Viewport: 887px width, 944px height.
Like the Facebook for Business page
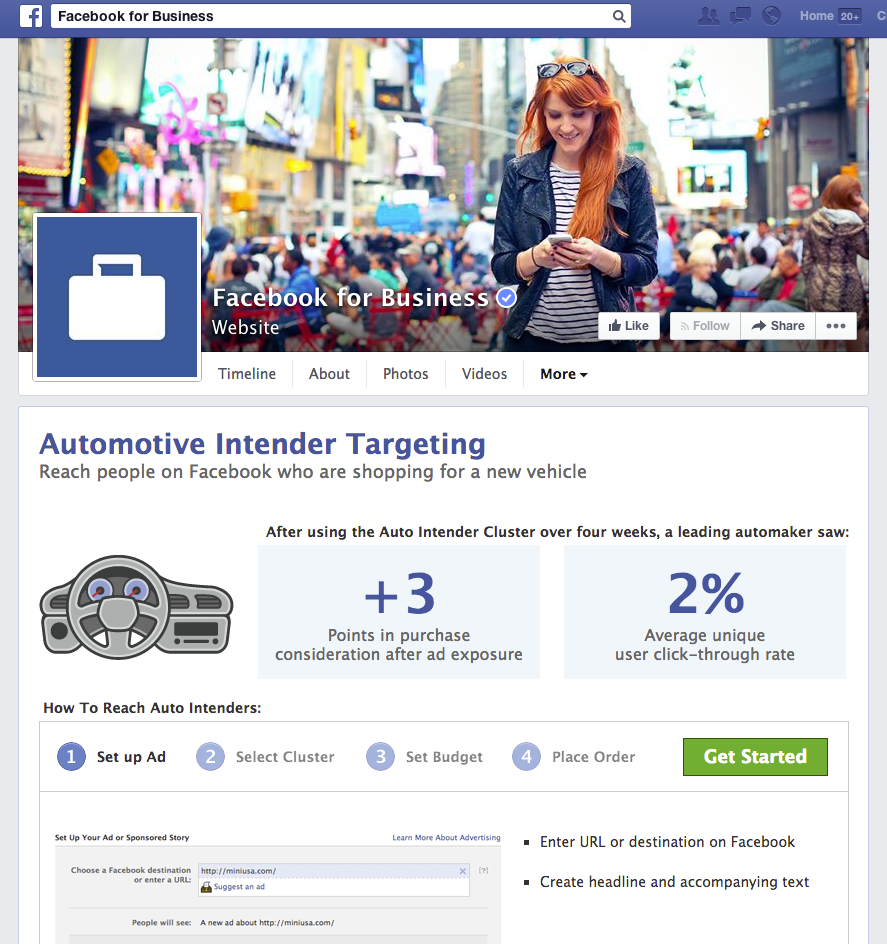pos(629,326)
